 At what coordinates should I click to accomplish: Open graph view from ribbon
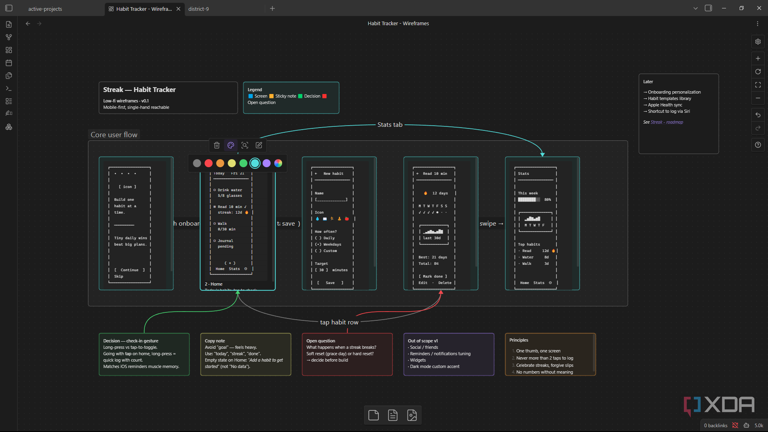9,37
